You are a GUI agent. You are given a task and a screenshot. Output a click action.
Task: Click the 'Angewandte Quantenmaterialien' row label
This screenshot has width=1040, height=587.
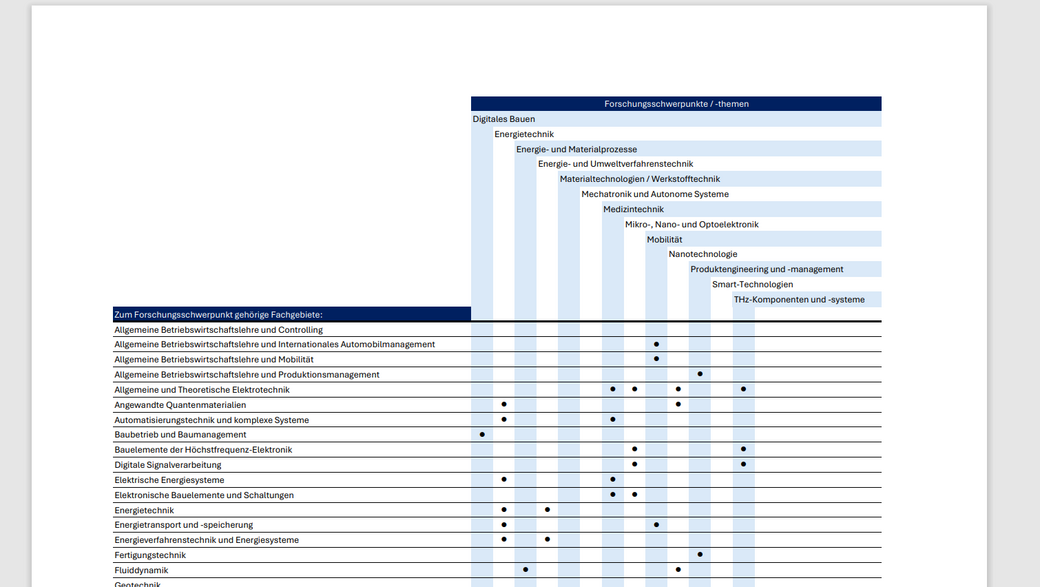pos(180,405)
